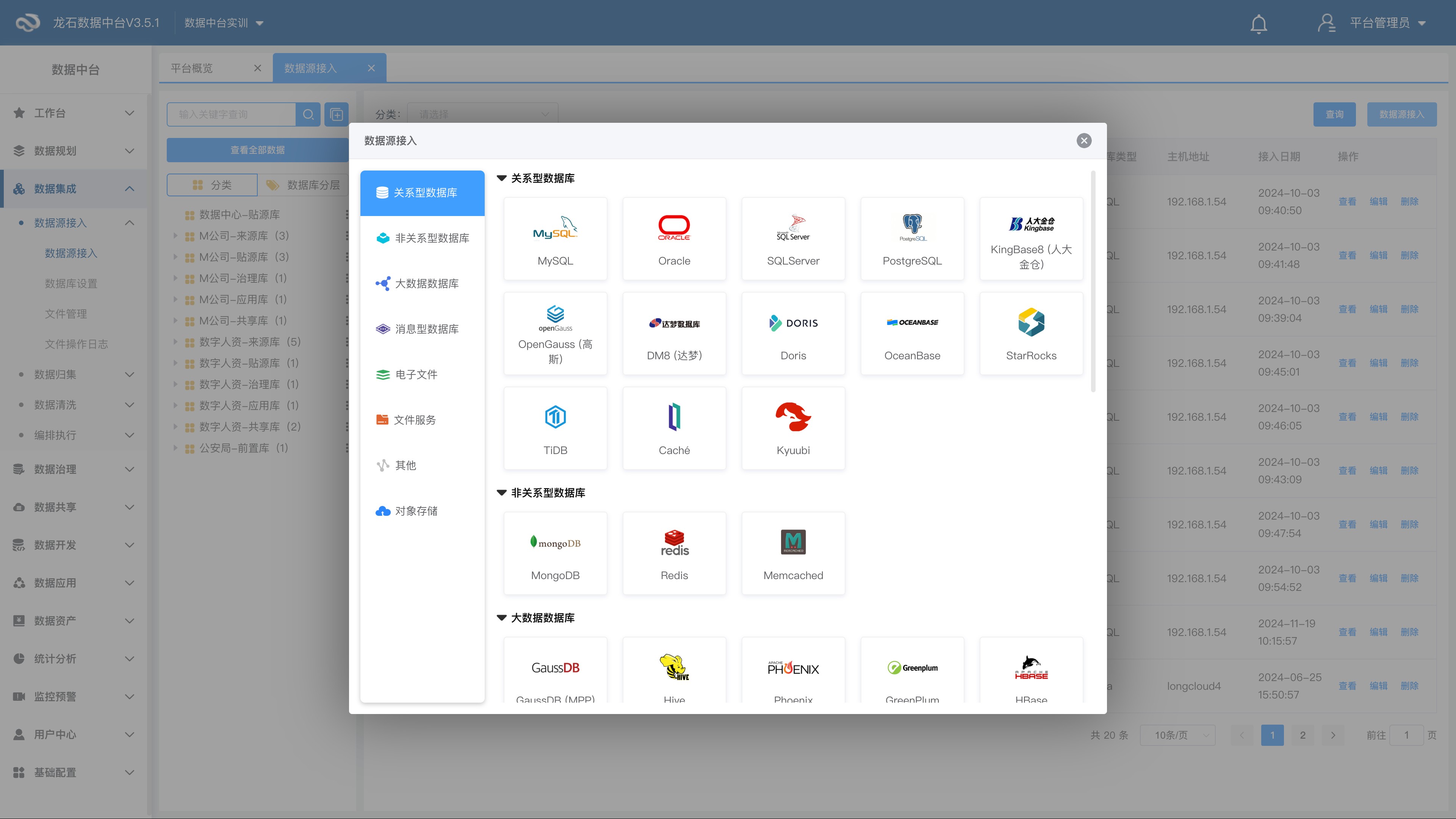The image size is (1456, 819).
Task: Choose the Kyuubi data source card
Action: click(x=793, y=428)
